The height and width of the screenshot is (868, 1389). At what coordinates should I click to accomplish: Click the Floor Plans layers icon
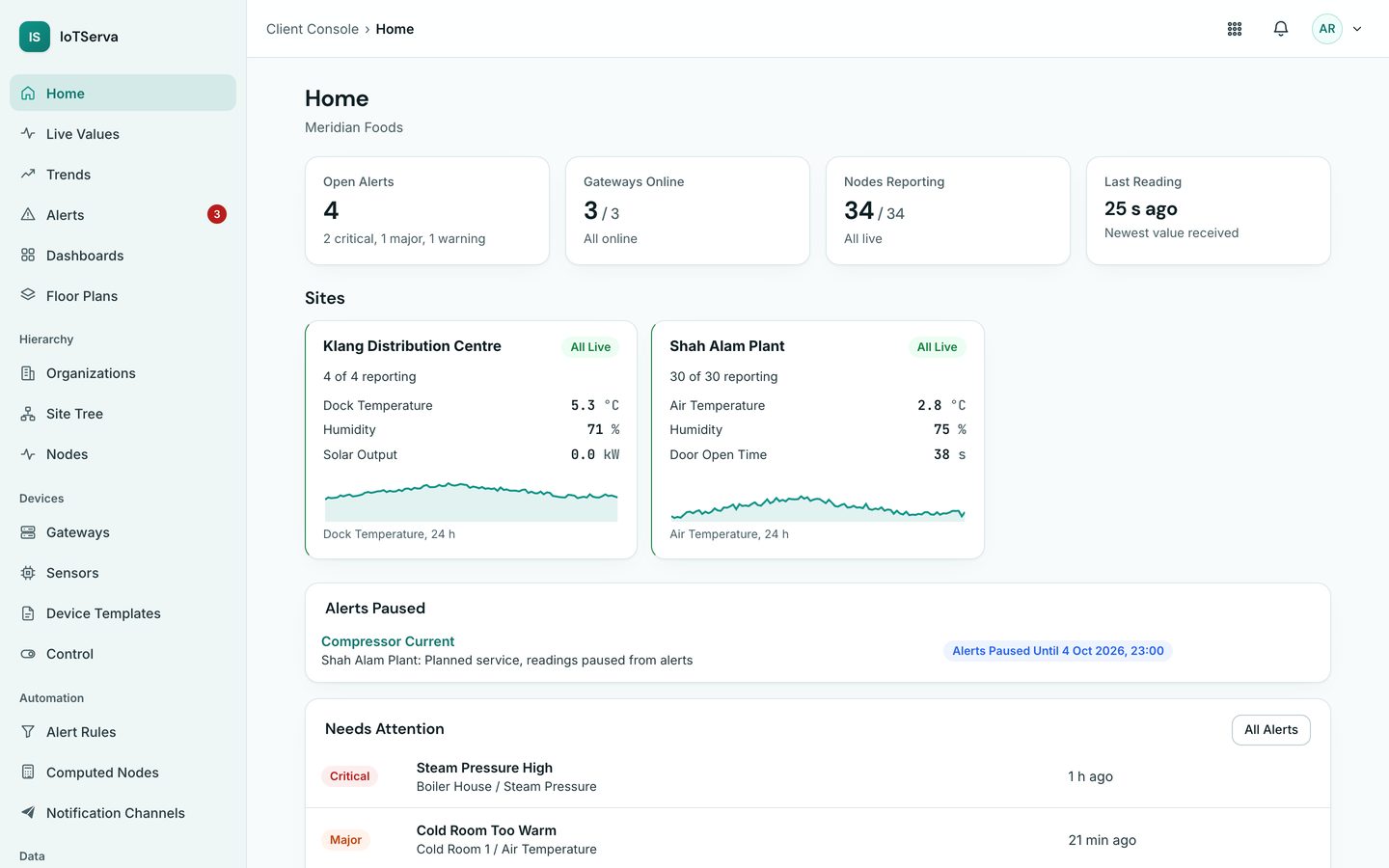click(x=28, y=295)
